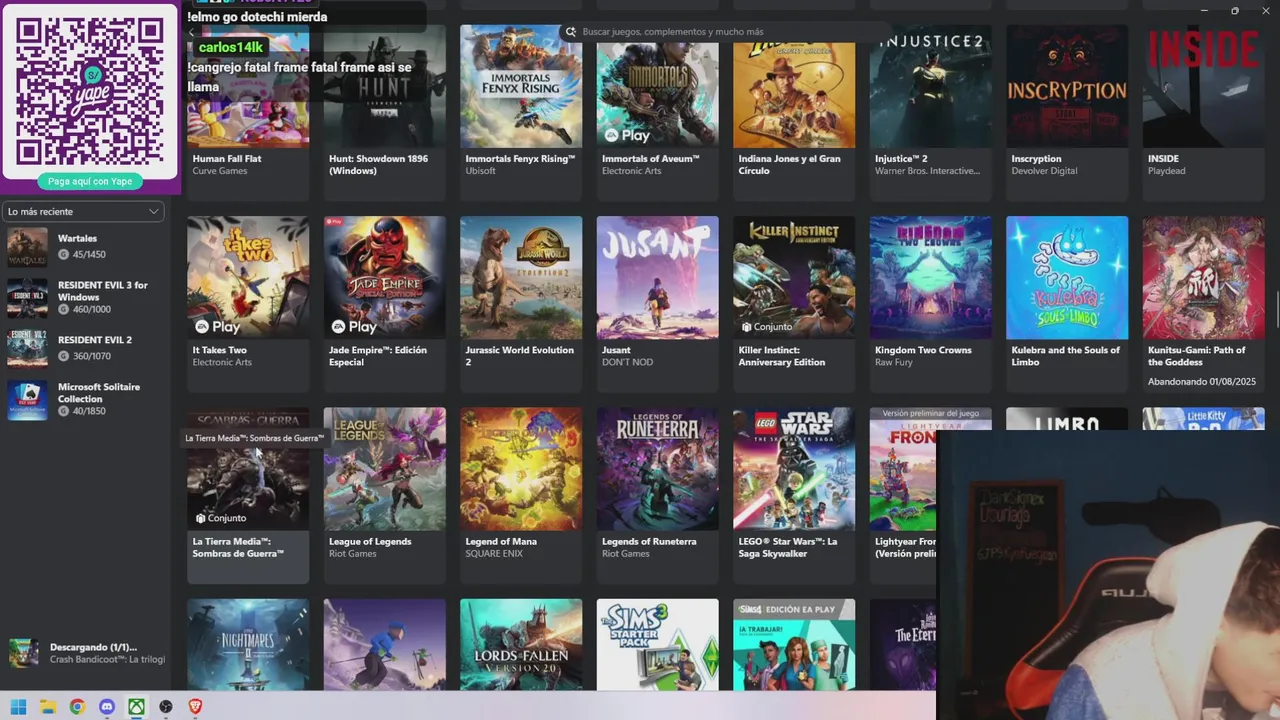Image resolution: width=1280 pixels, height=720 pixels.
Task: Select RESIDENT EVIL 3 for Windows in sidebar
Action: click(x=83, y=297)
